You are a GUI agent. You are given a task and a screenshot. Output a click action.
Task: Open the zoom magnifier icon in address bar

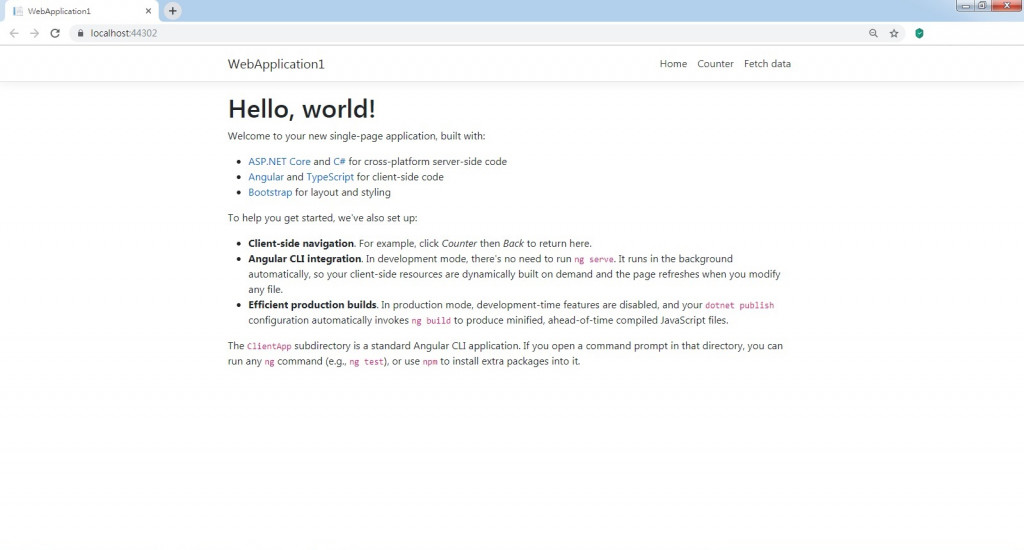click(x=873, y=33)
